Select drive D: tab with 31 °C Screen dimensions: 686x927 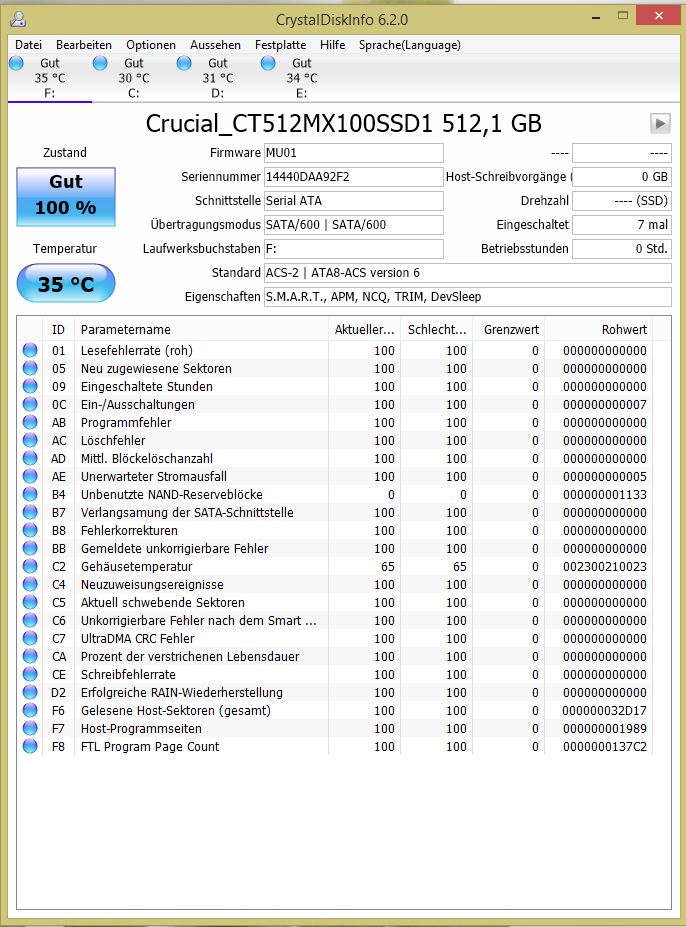(x=218, y=78)
